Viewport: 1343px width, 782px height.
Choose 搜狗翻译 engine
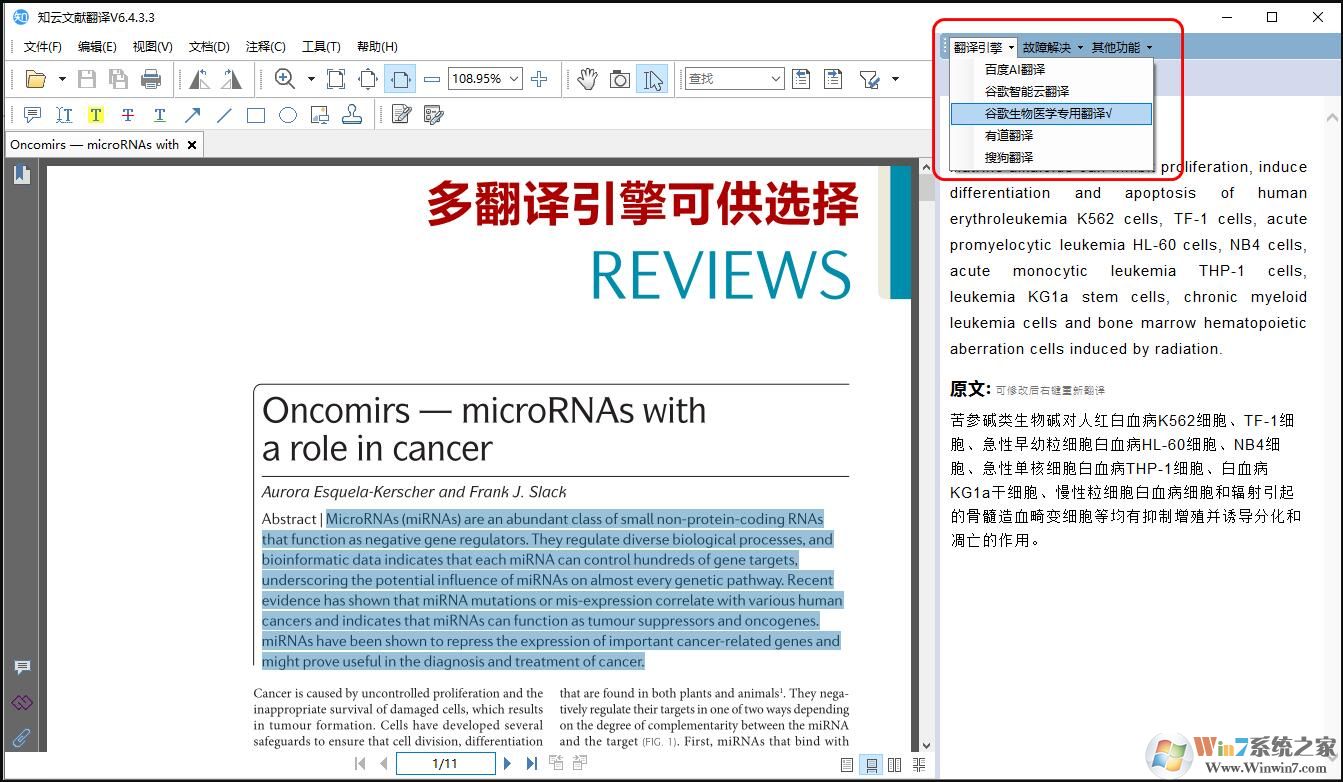[x=1051, y=158]
